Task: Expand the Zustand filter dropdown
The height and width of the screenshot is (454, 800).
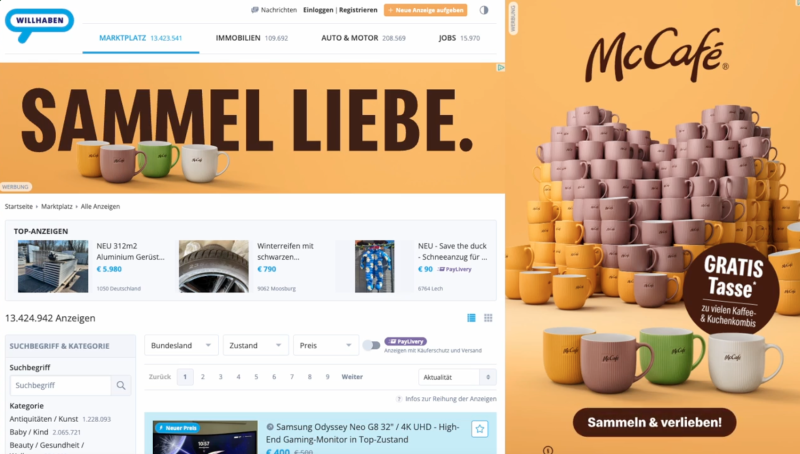Action: pyautogui.click(x=256, y=345)
